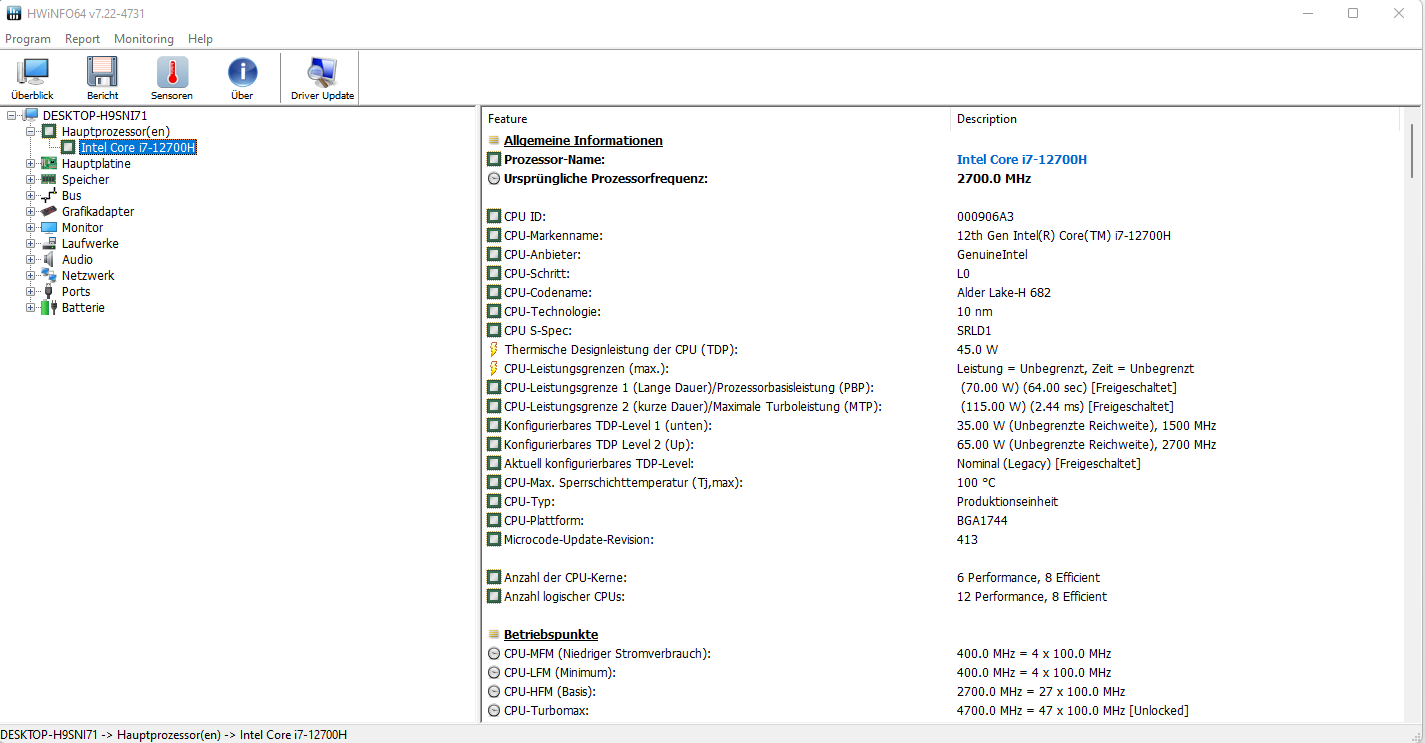Click the Hauptplatine motherboard icon
This screenshot has width=1425, height=743.
[x=49, y=164]
